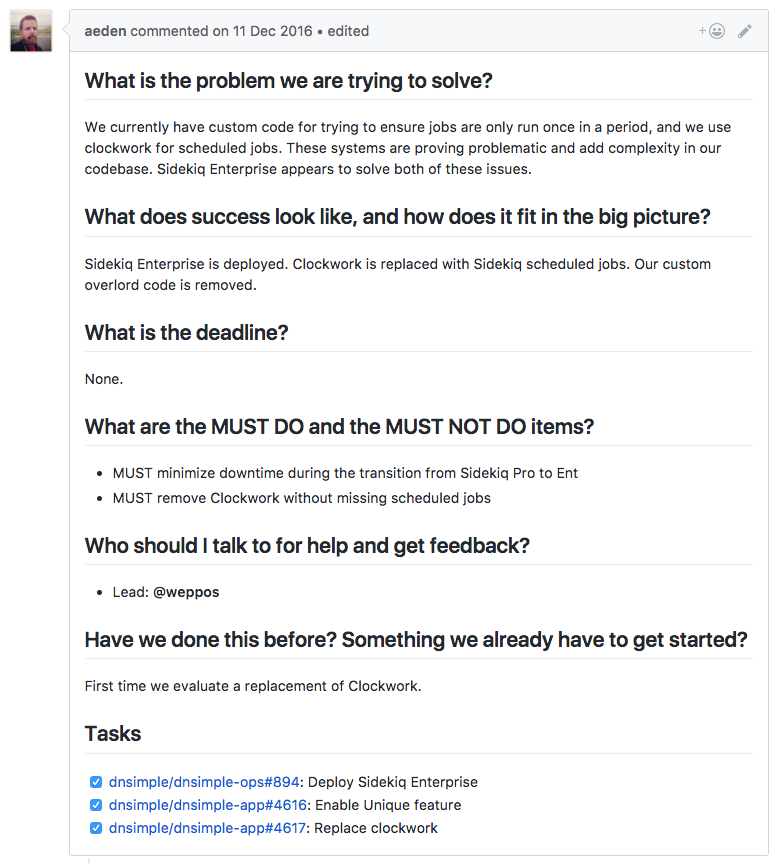Click the 11 Dec 2016 timestamp
The image size is (776, 864).
[x=272, y=31]
